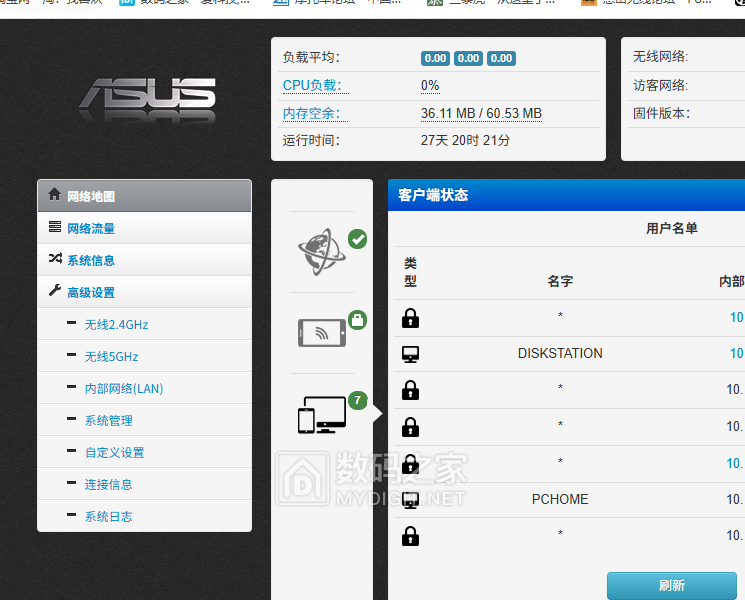Open 系统管理 settings

coord(144,420)
